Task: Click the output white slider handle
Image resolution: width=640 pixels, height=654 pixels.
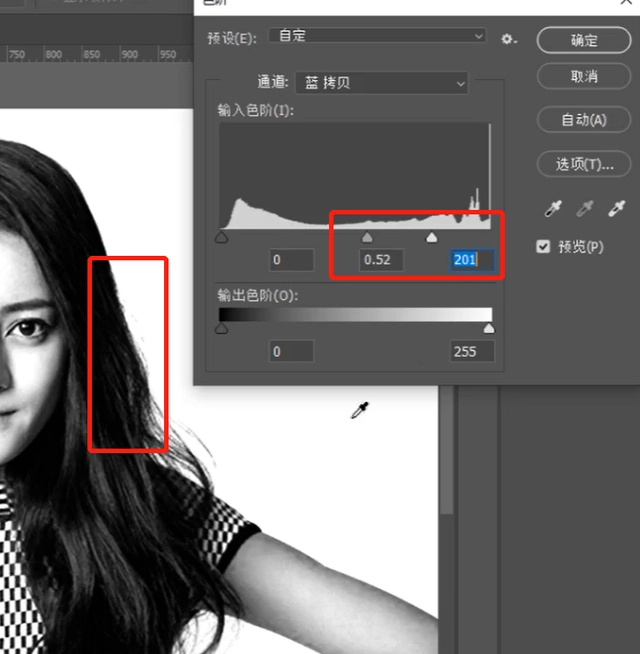Action: click(489, 329)
